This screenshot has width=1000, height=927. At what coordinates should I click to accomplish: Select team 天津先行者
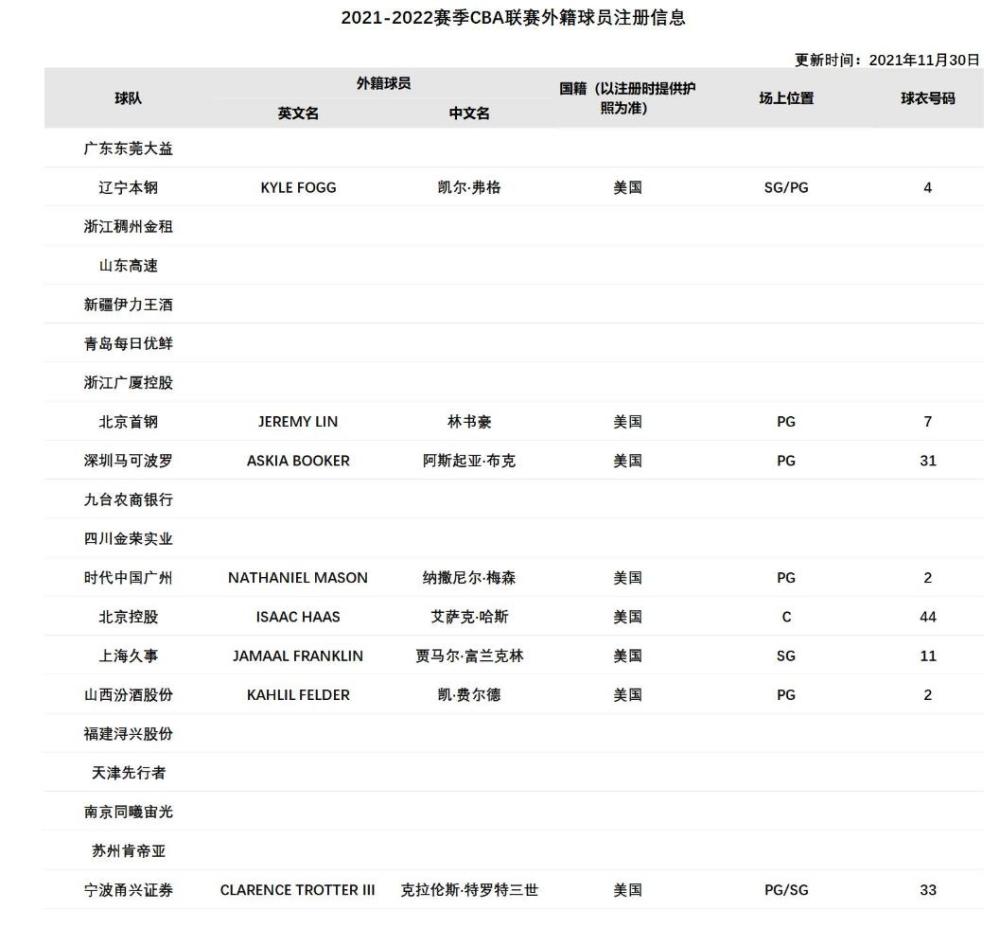(128, 773)
